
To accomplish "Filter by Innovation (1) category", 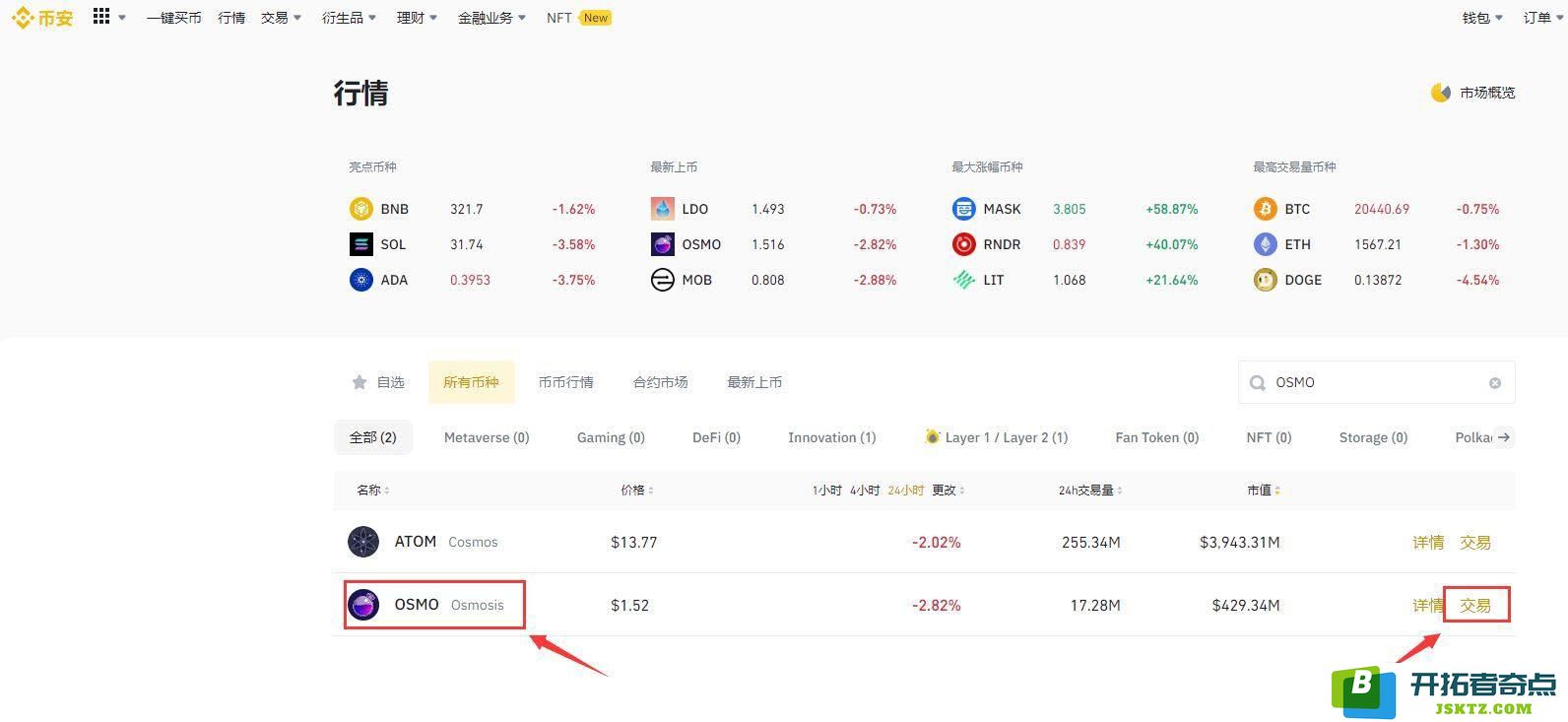I will (x=832, y=437).
